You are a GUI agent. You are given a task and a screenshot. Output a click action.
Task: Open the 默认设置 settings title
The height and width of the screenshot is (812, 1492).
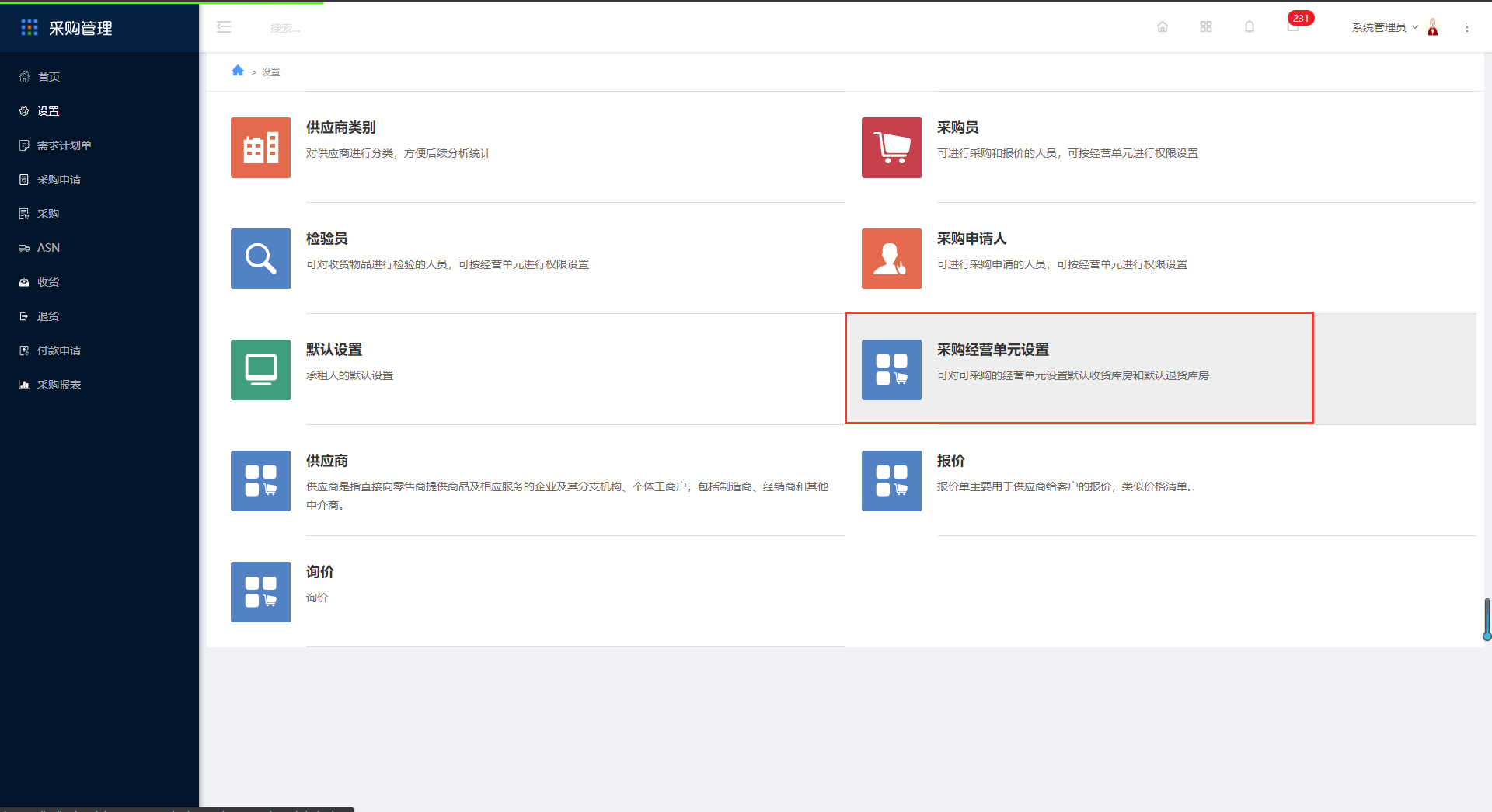point(333,350)
